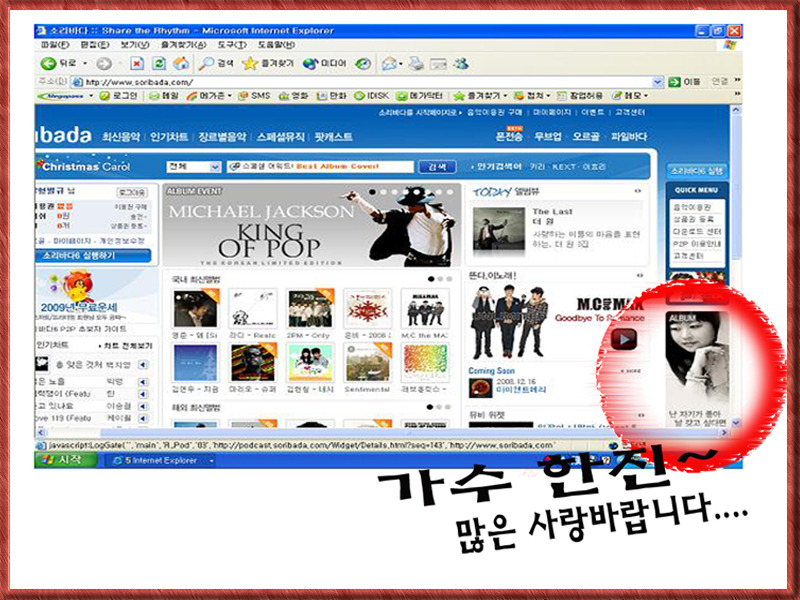The image size is (800, 600).
Task: Expand the 캡처 dropdown on Megapass toolbar
Action: tap(548, 95)
